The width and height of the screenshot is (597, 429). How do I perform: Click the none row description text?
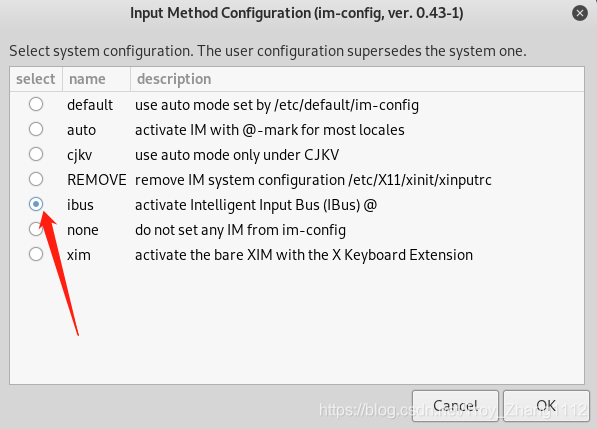coord(240,230)
